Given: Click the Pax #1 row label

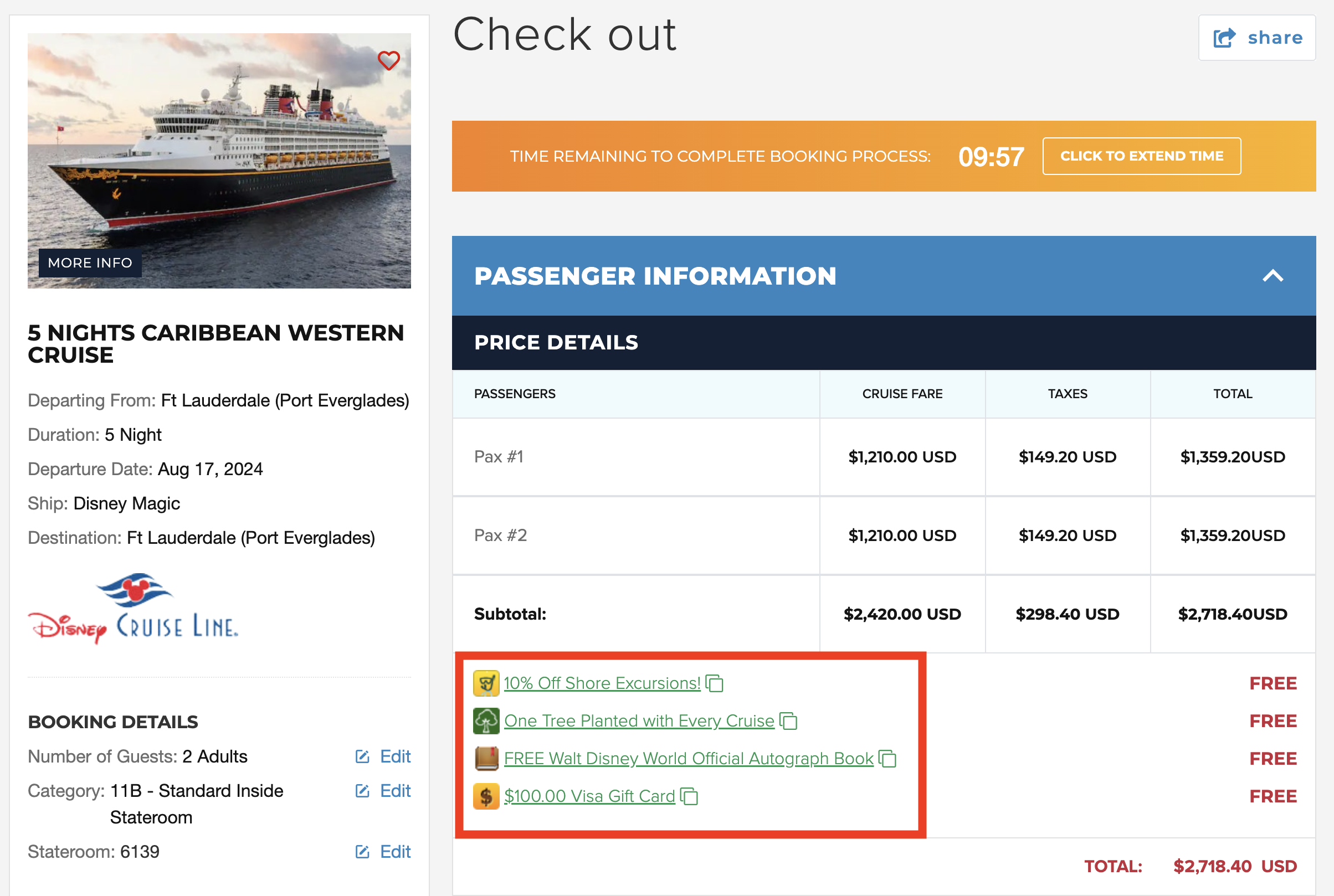Looking at the screenshot, I should (499, 457).
